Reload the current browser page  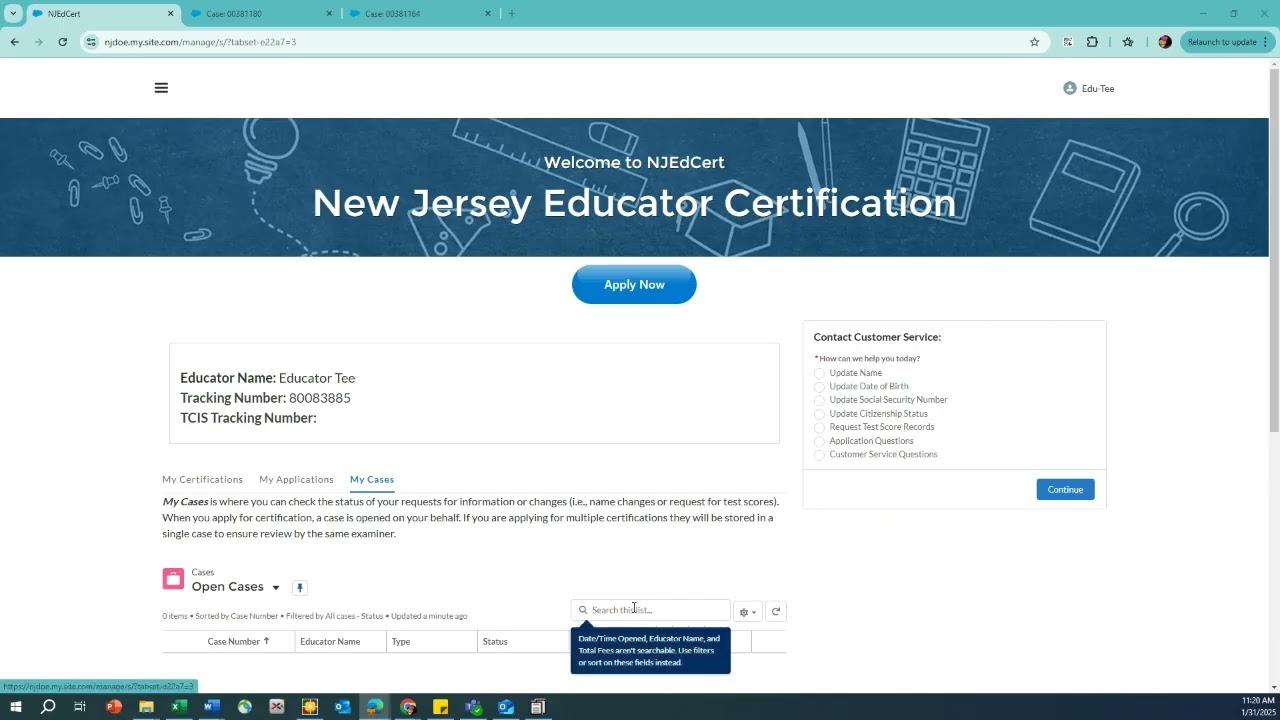(62, 42)
